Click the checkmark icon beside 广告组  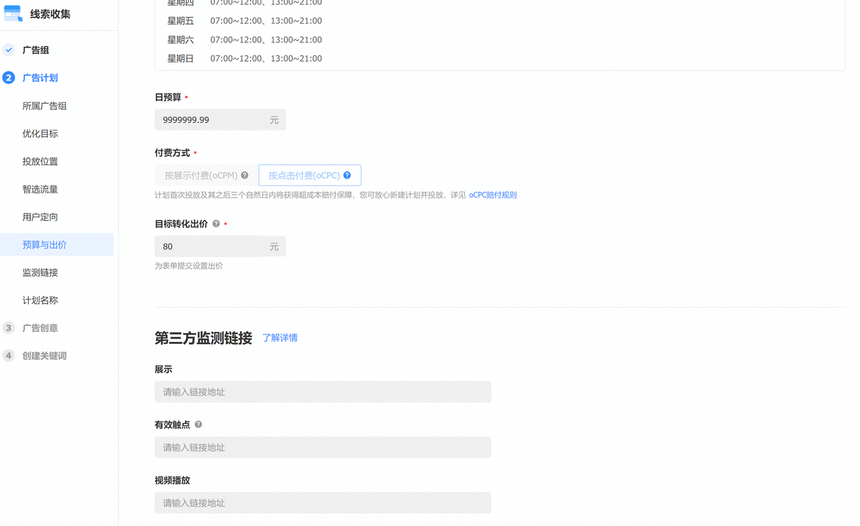pyautogui.click(x=9, y=50)
